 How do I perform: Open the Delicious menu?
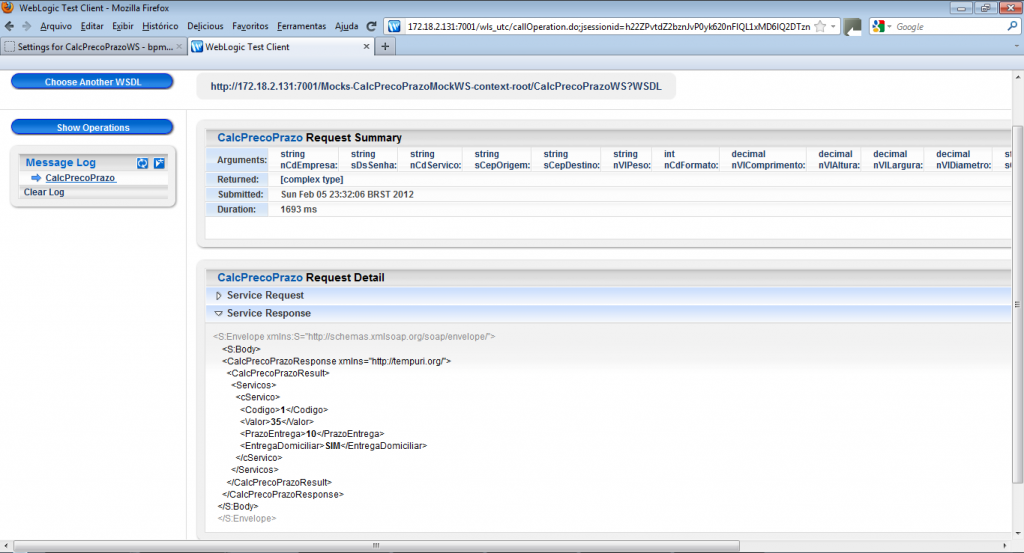(x=205, y=26)
